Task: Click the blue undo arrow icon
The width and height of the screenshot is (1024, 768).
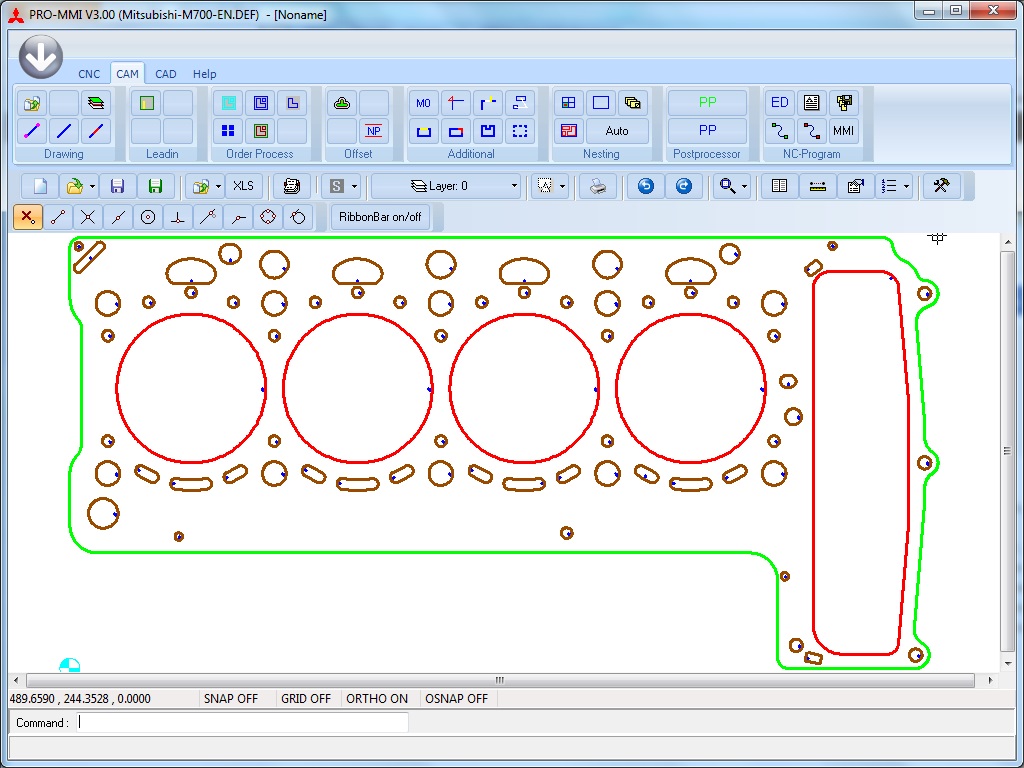Action: 646,186
